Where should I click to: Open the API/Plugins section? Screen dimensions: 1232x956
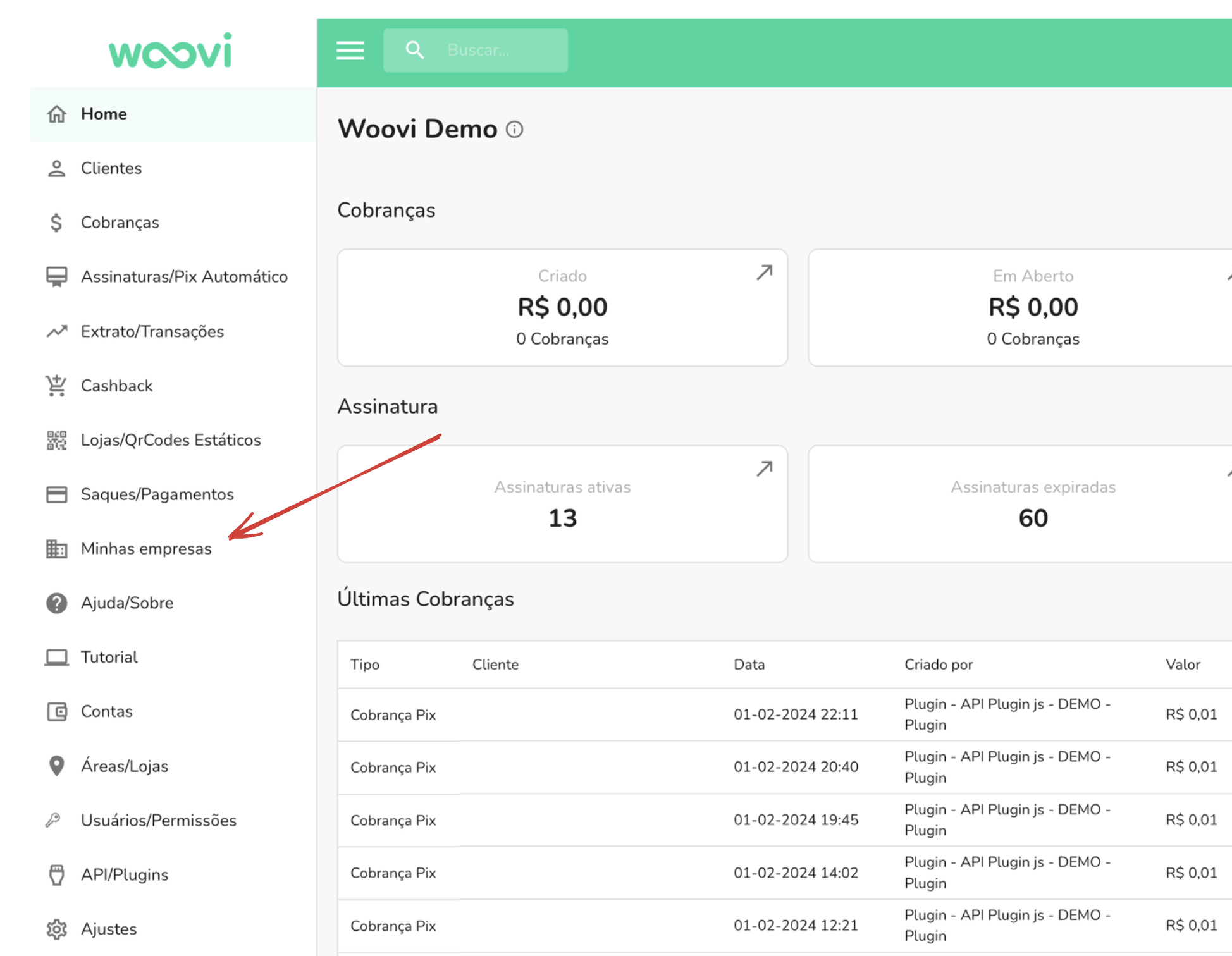pos(125,874)
